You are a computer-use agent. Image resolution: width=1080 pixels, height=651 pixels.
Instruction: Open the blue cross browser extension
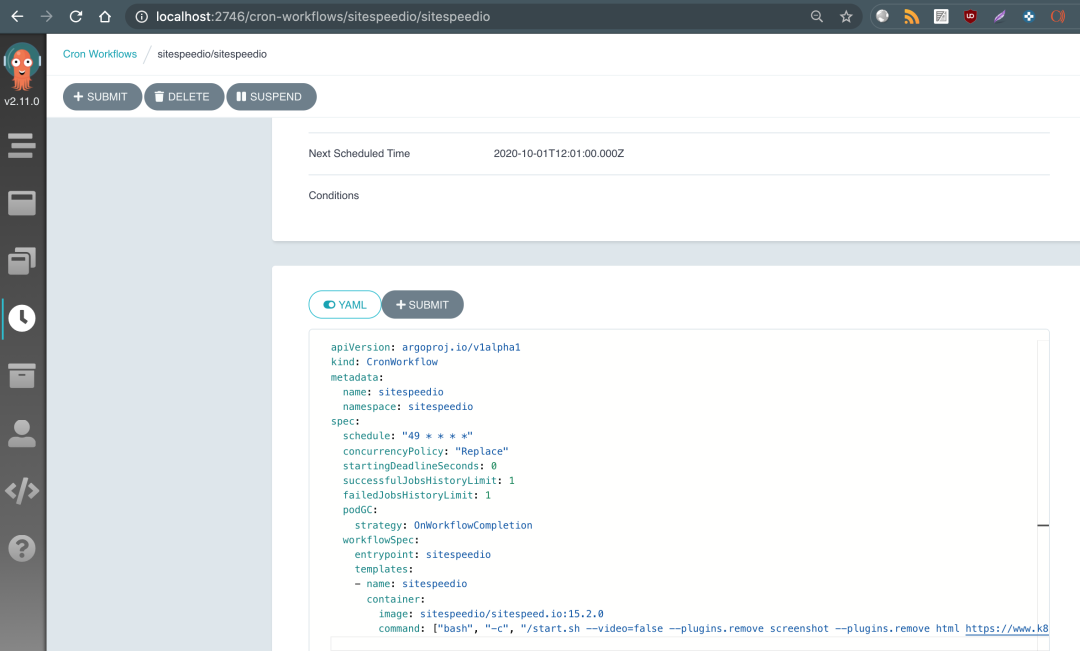point(1029,17)
